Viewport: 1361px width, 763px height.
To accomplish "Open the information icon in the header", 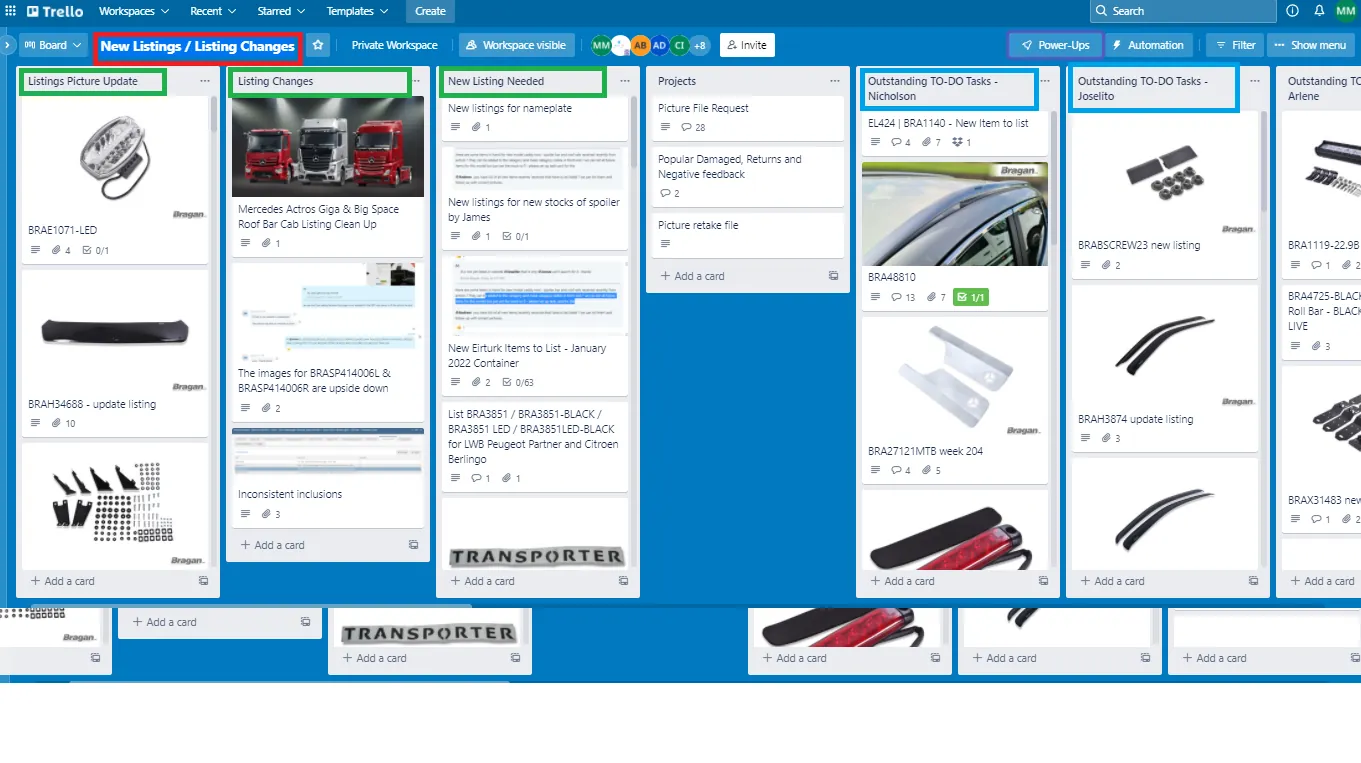I will (x=1293, y=11).
